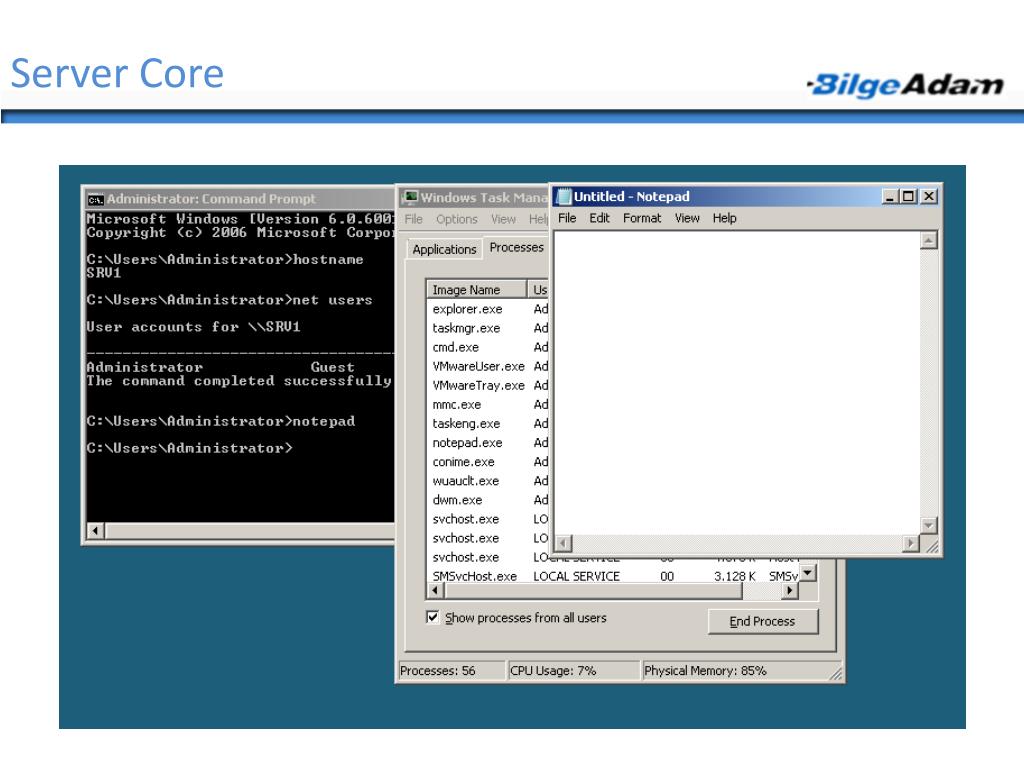
Task: Click Notepad's vertical scrollbar up arrow
Action: pos(929,241)
